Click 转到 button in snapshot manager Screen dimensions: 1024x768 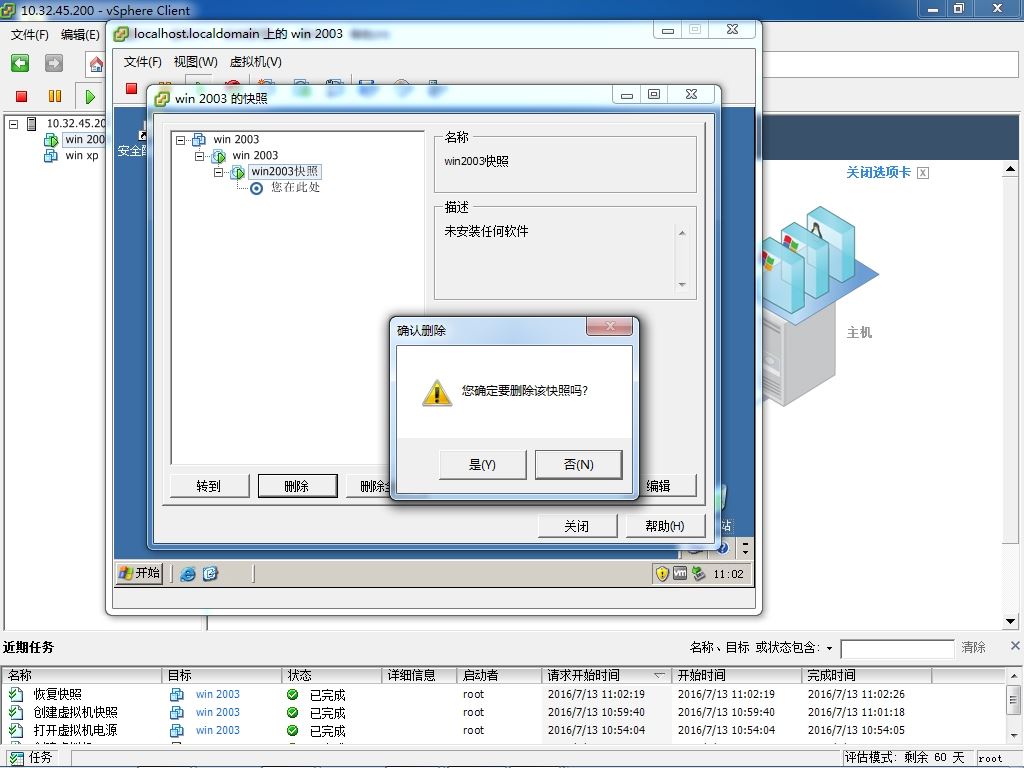pos(209,486)
